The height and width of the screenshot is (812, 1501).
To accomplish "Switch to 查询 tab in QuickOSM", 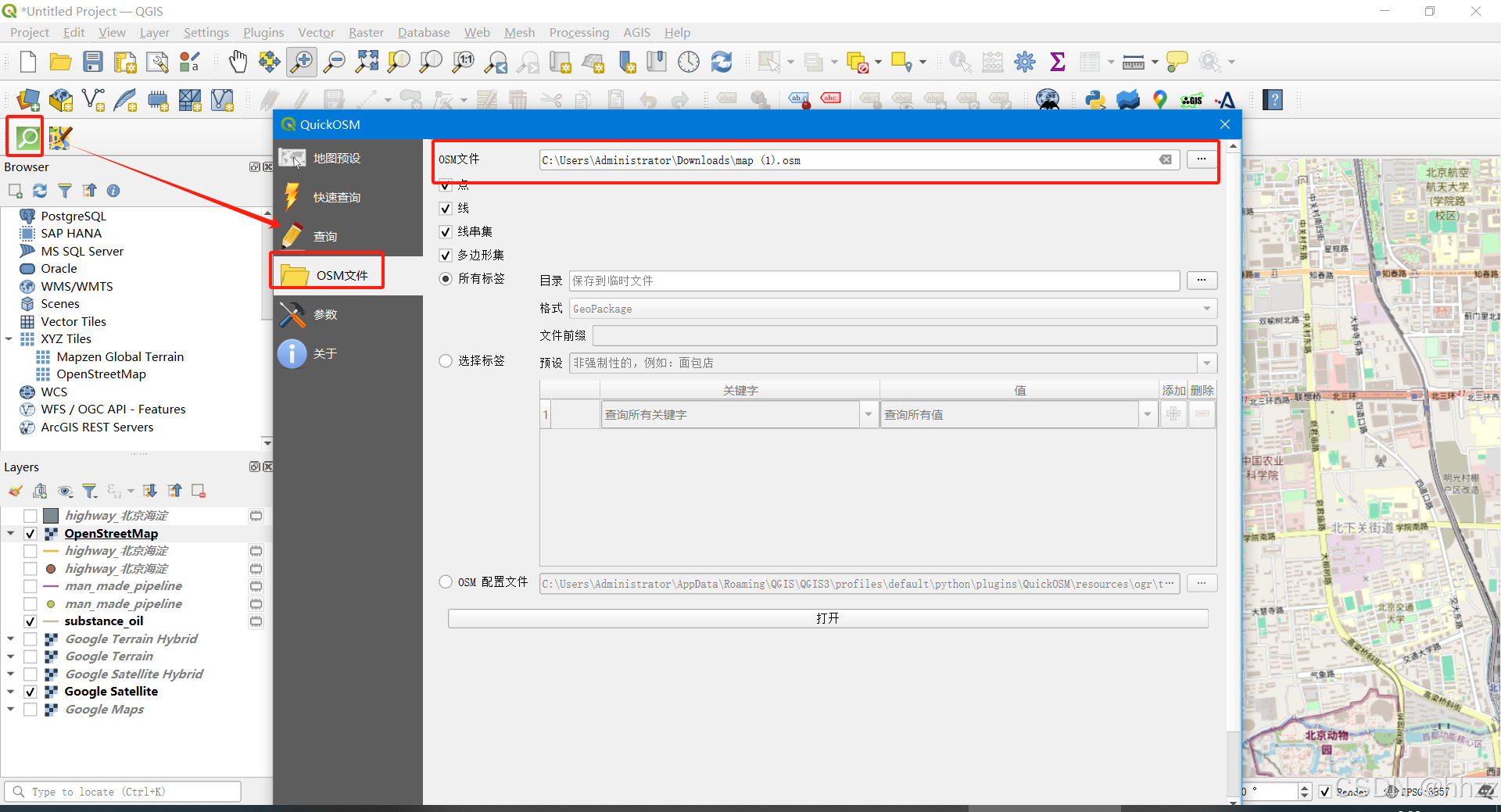I will coord(348,237).
